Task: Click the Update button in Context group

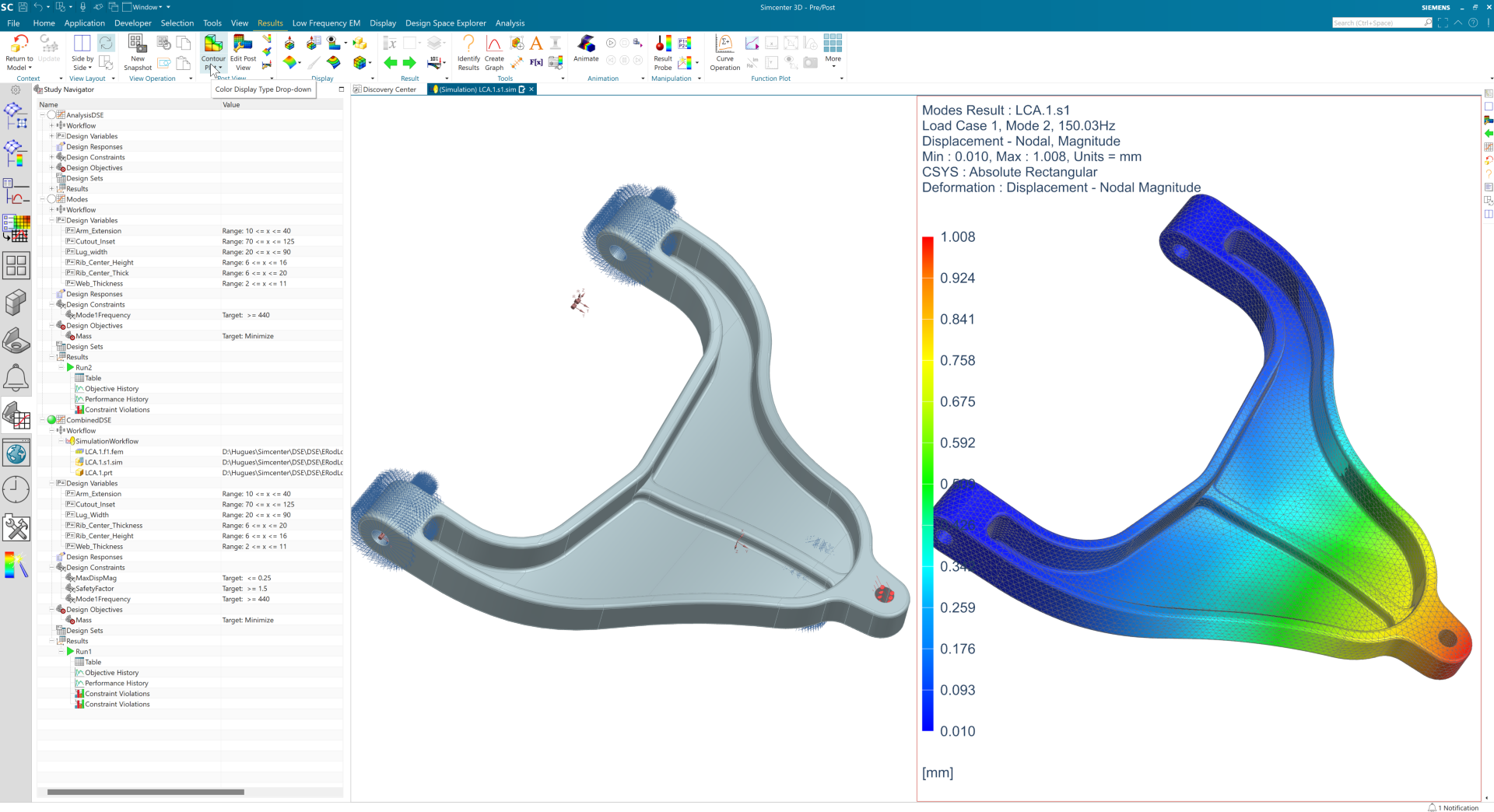Action: (x=48, y=51)
